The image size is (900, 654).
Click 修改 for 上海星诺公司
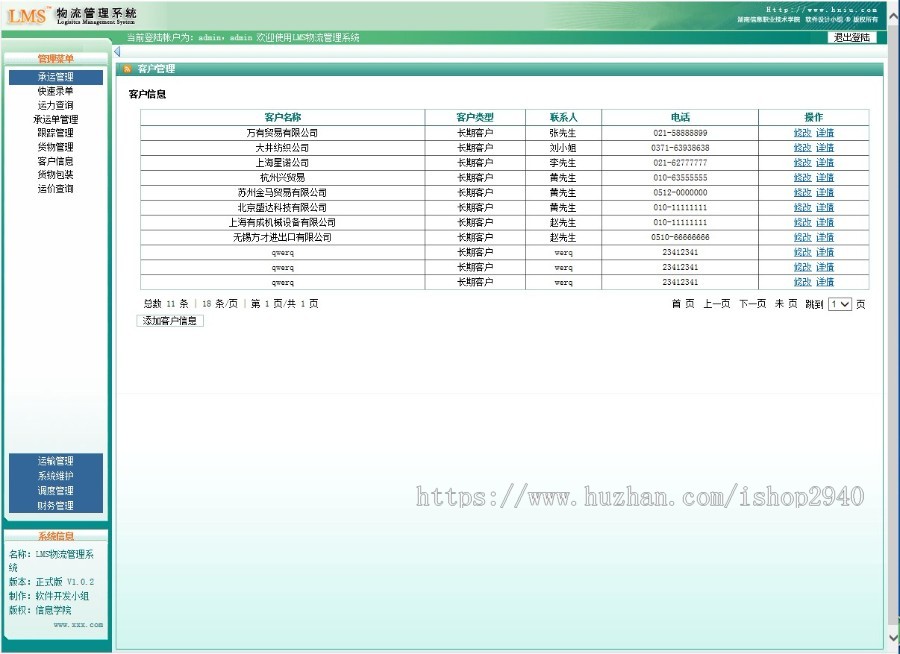coord(802,162)
